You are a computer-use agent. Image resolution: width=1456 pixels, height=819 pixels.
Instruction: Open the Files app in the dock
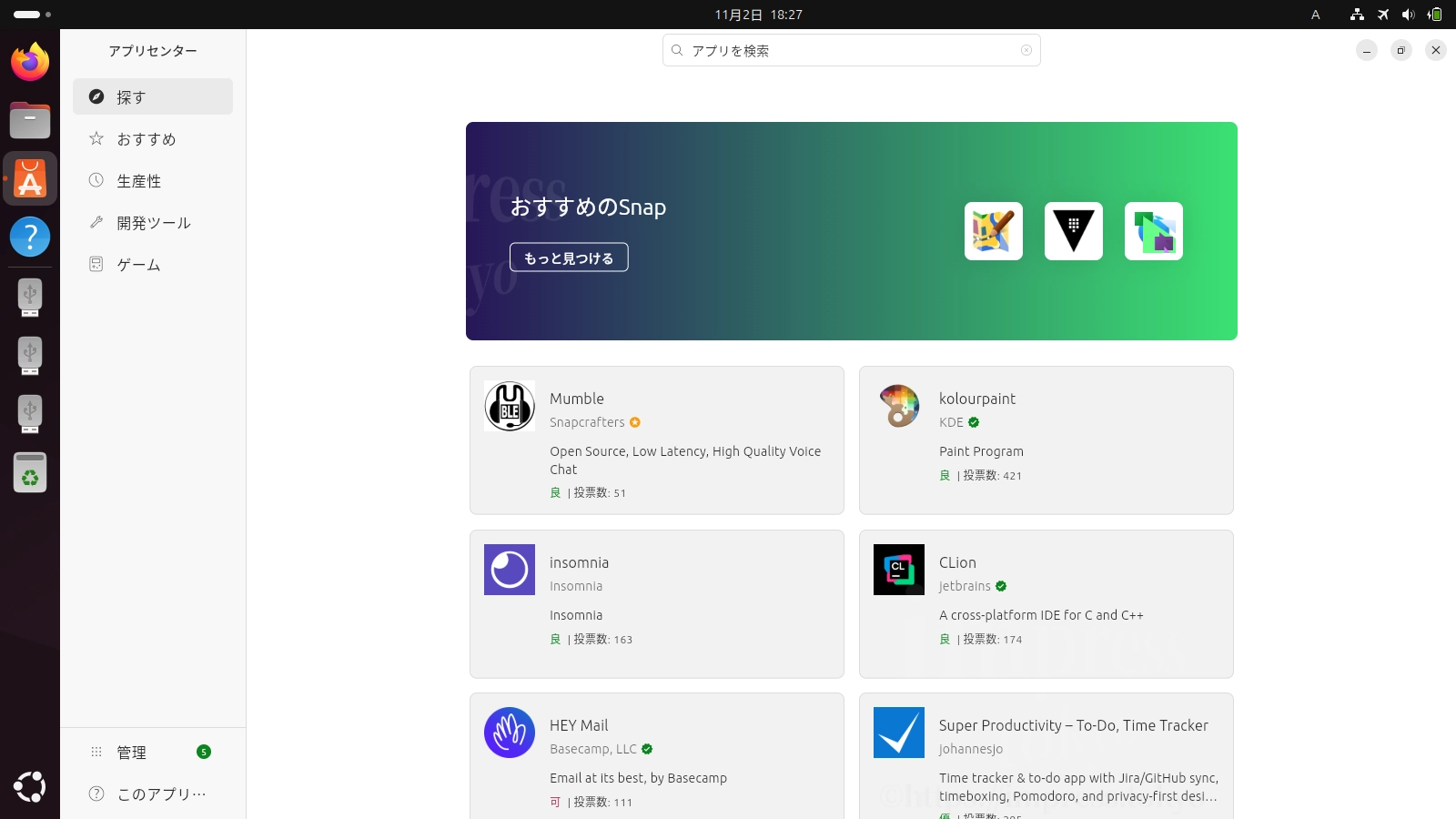pyautogui.click(x=30, y=120)
